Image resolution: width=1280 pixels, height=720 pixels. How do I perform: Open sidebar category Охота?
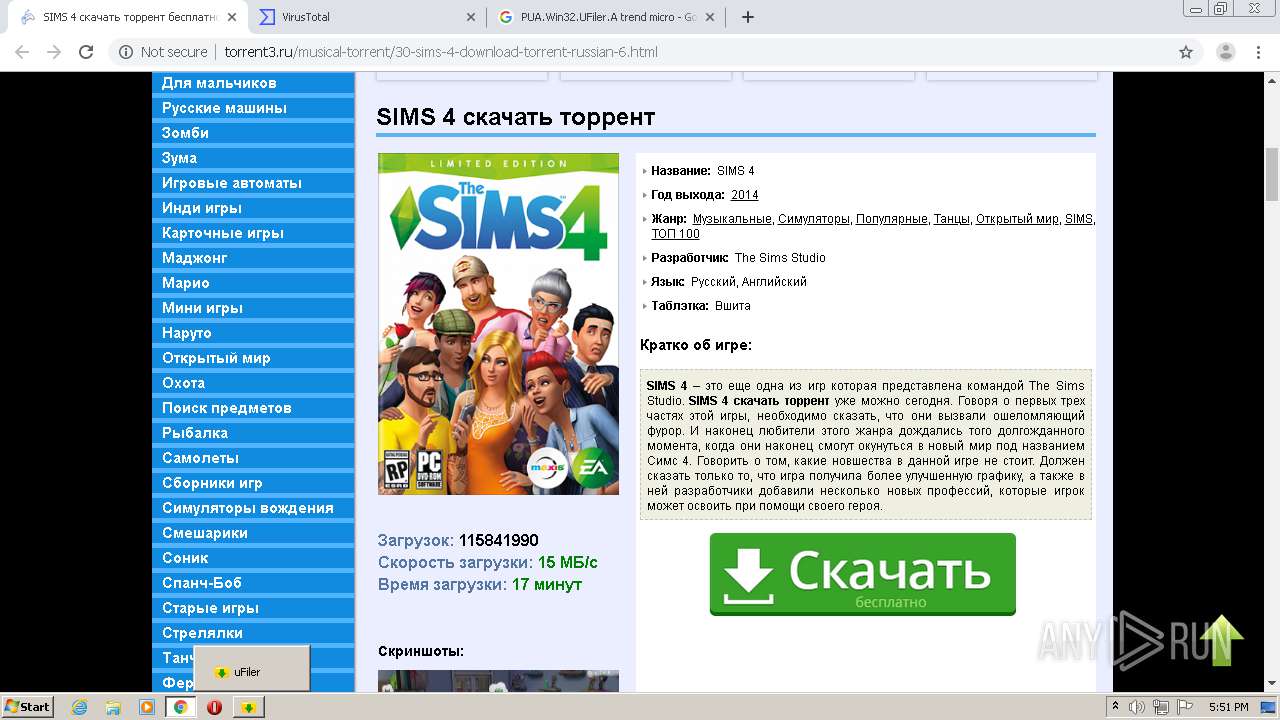click(253, 383)
